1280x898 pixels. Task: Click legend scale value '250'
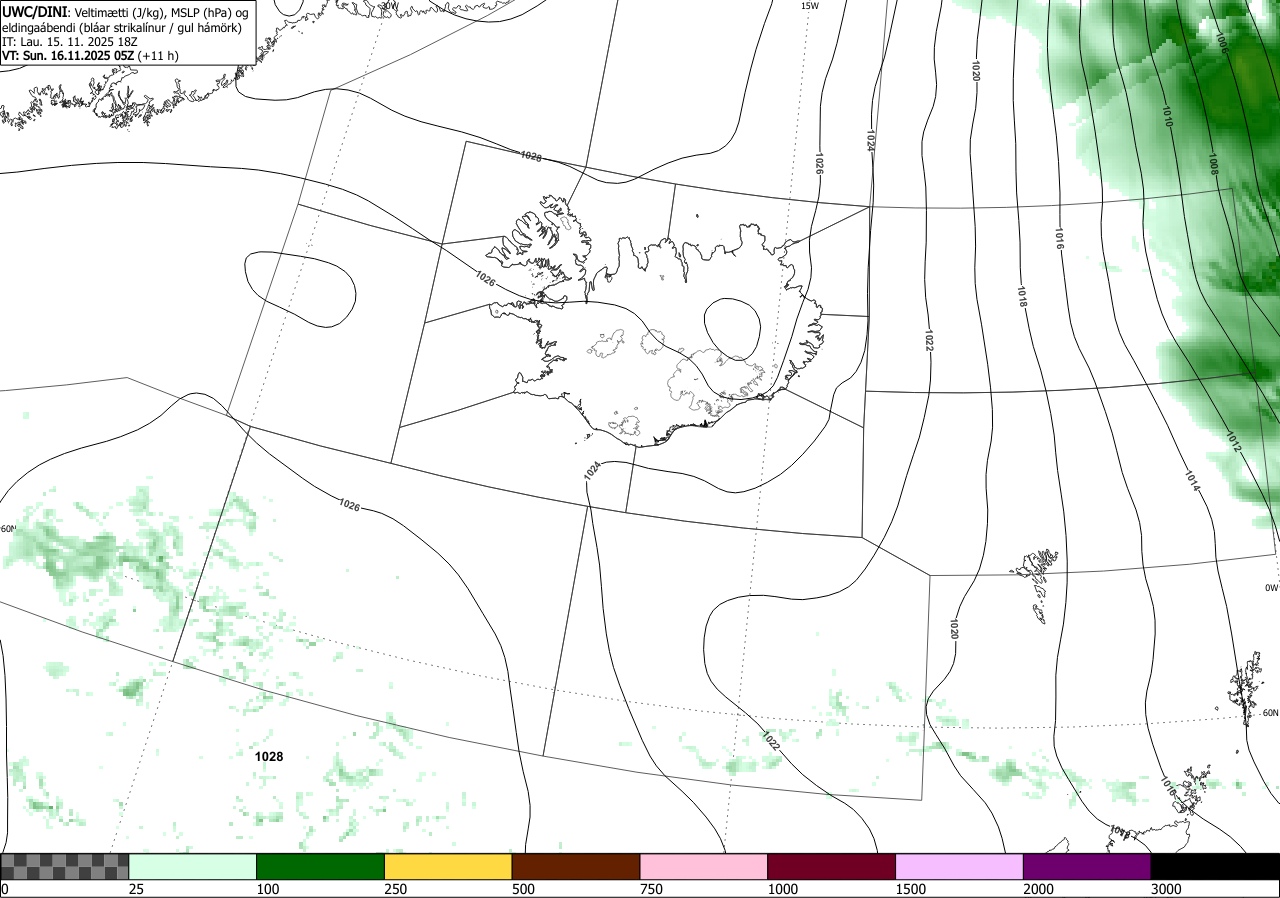coord(396,889)
